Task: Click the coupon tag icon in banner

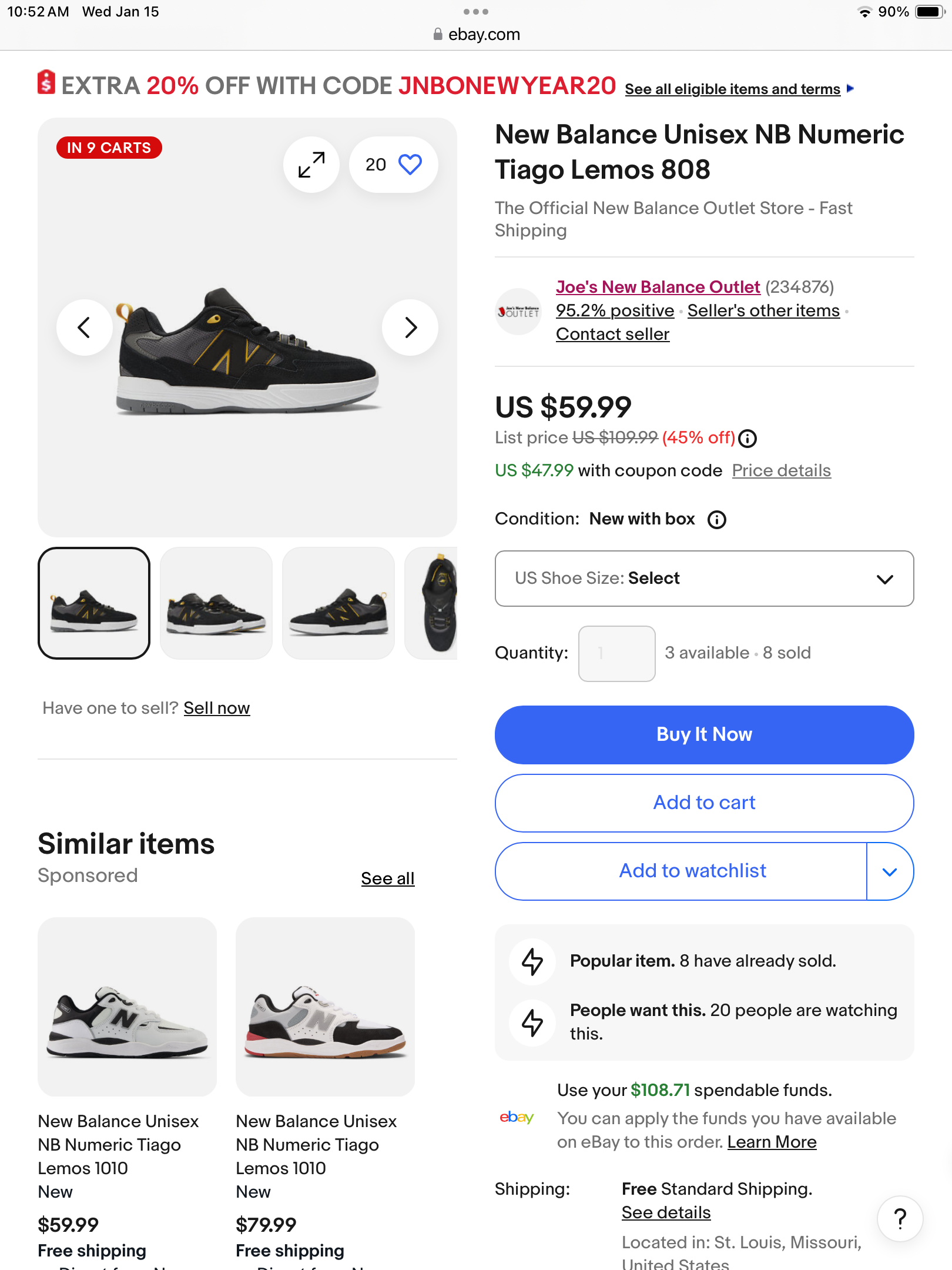Action: click(x=46, y=82)
